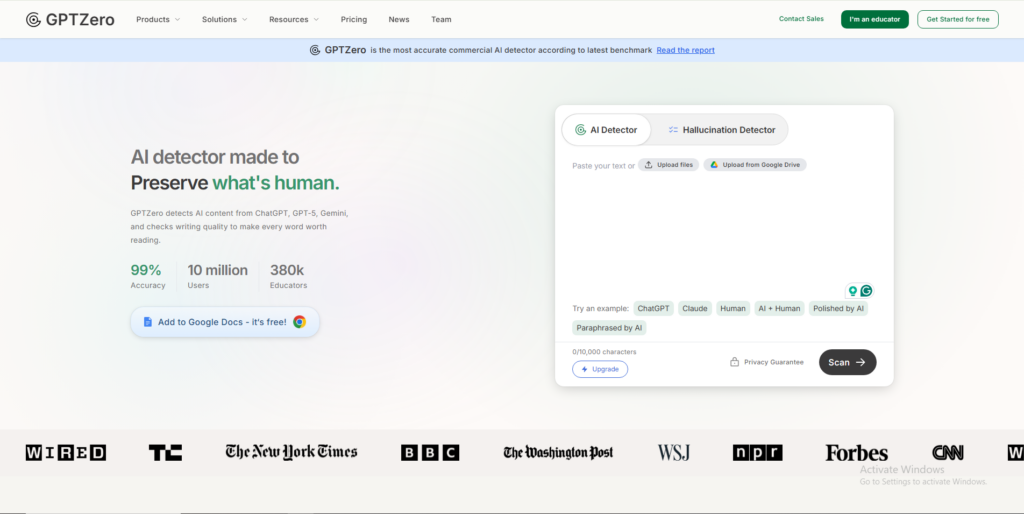The image size is (1024, 514).
Task: Try the Claude example chip
Action: pos(694,308)
